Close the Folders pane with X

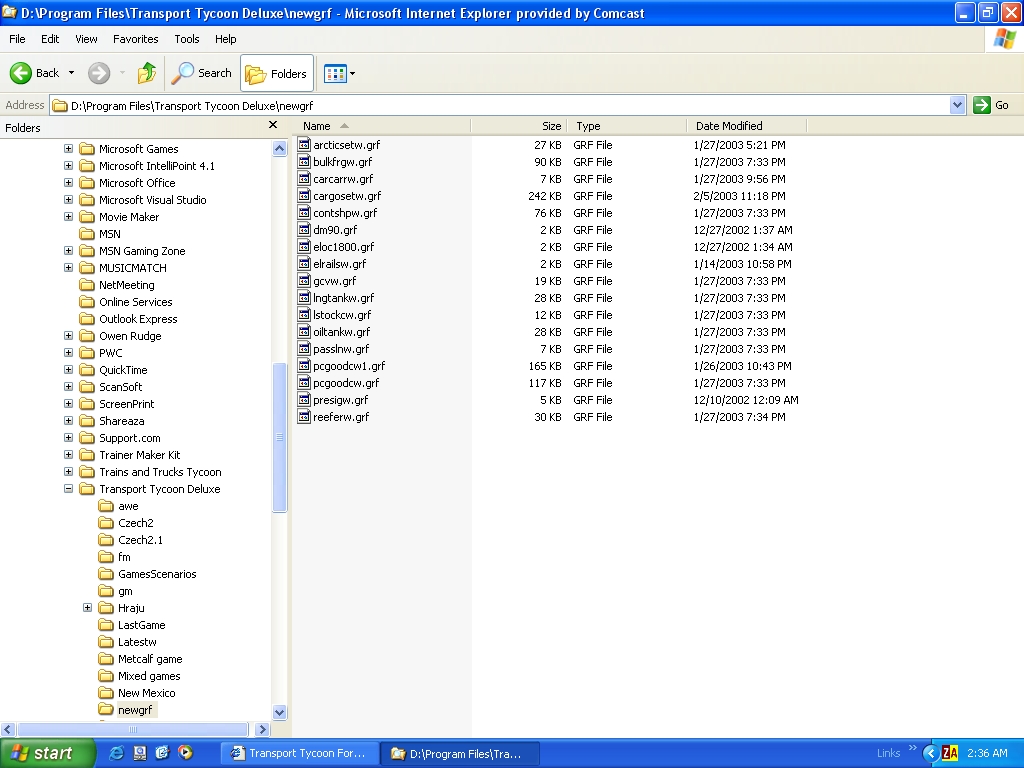coord(273,125)
